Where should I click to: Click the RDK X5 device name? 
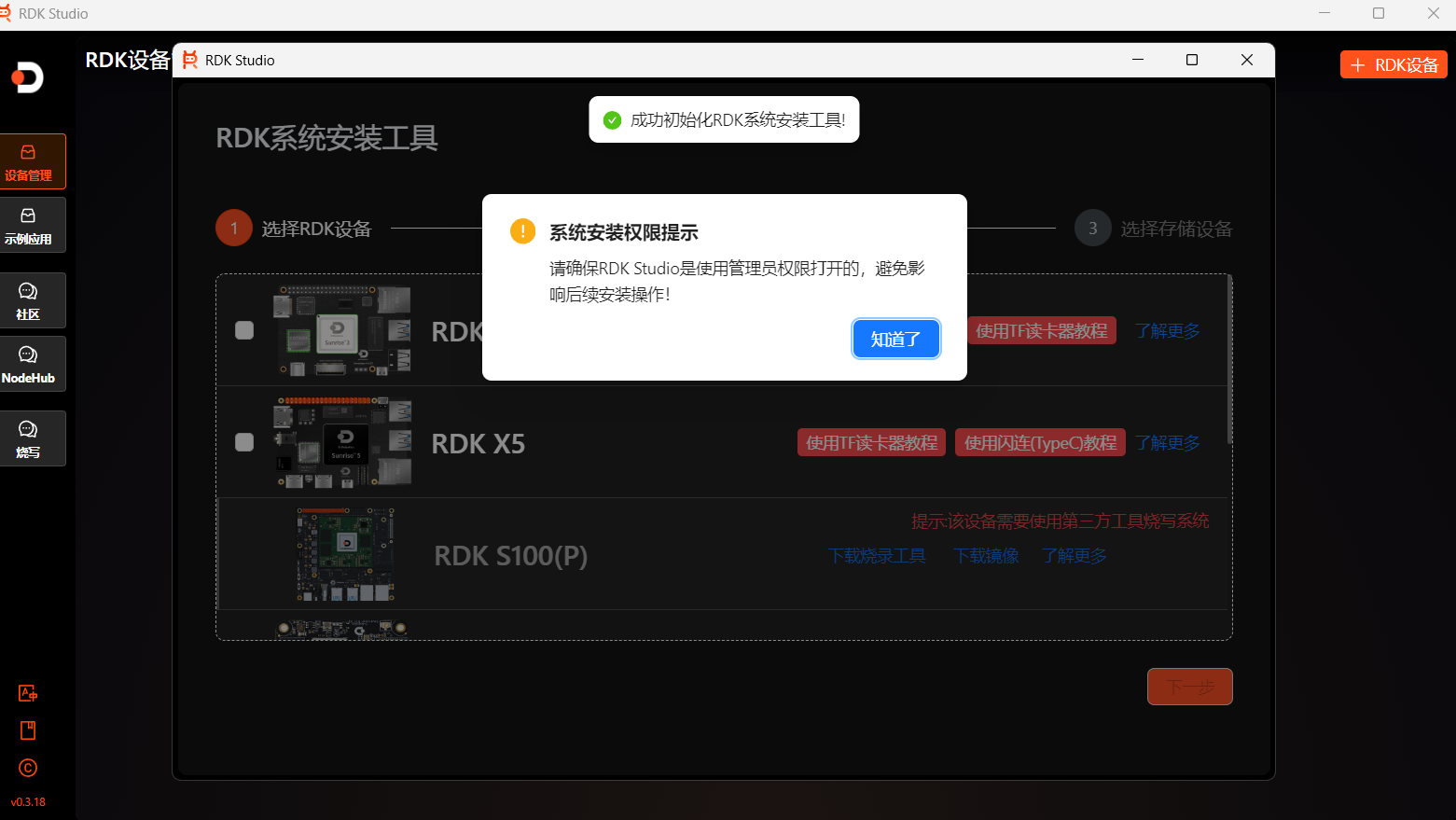pos(478,443)
